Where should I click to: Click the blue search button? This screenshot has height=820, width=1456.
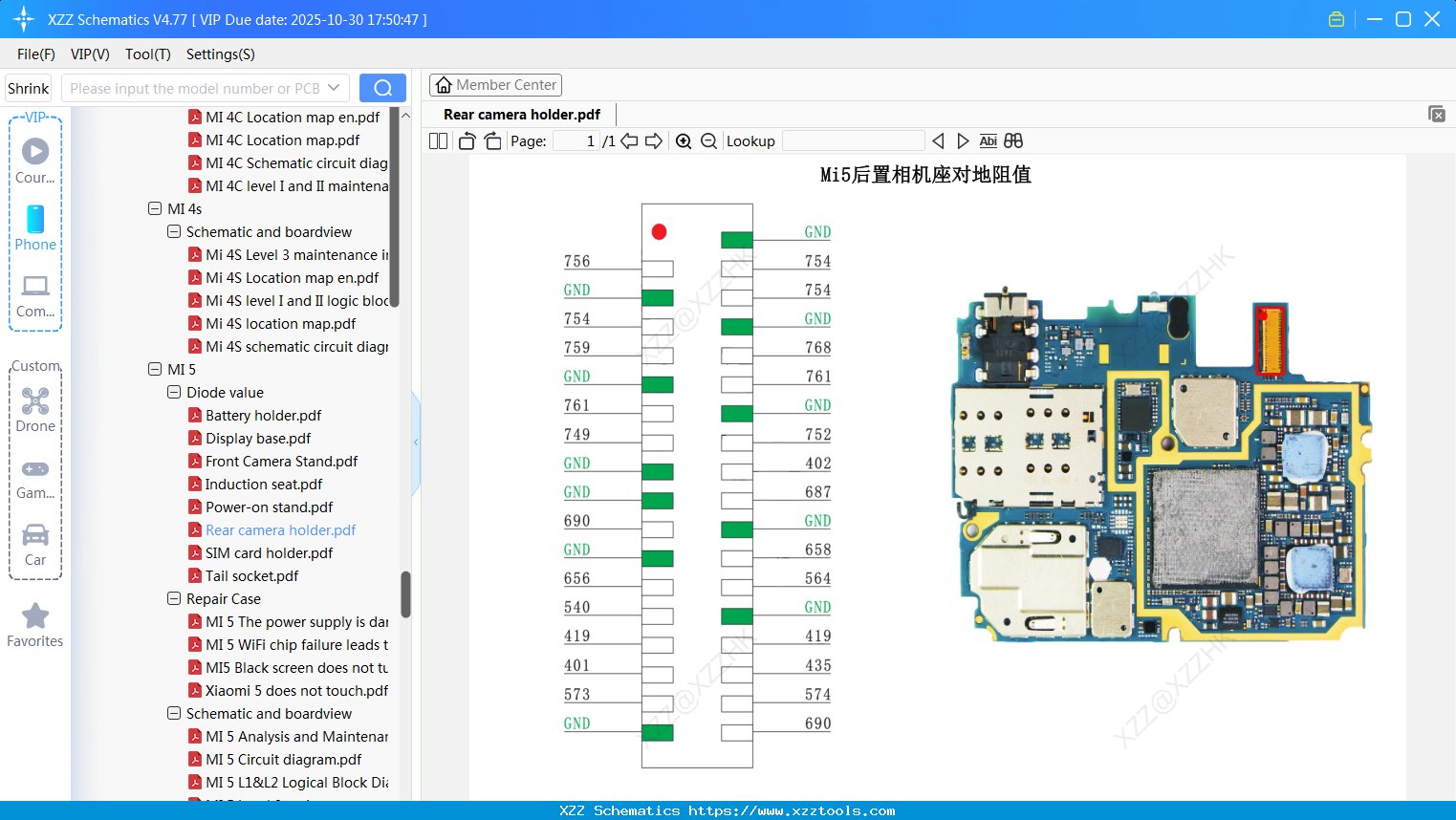coord(382,88)
